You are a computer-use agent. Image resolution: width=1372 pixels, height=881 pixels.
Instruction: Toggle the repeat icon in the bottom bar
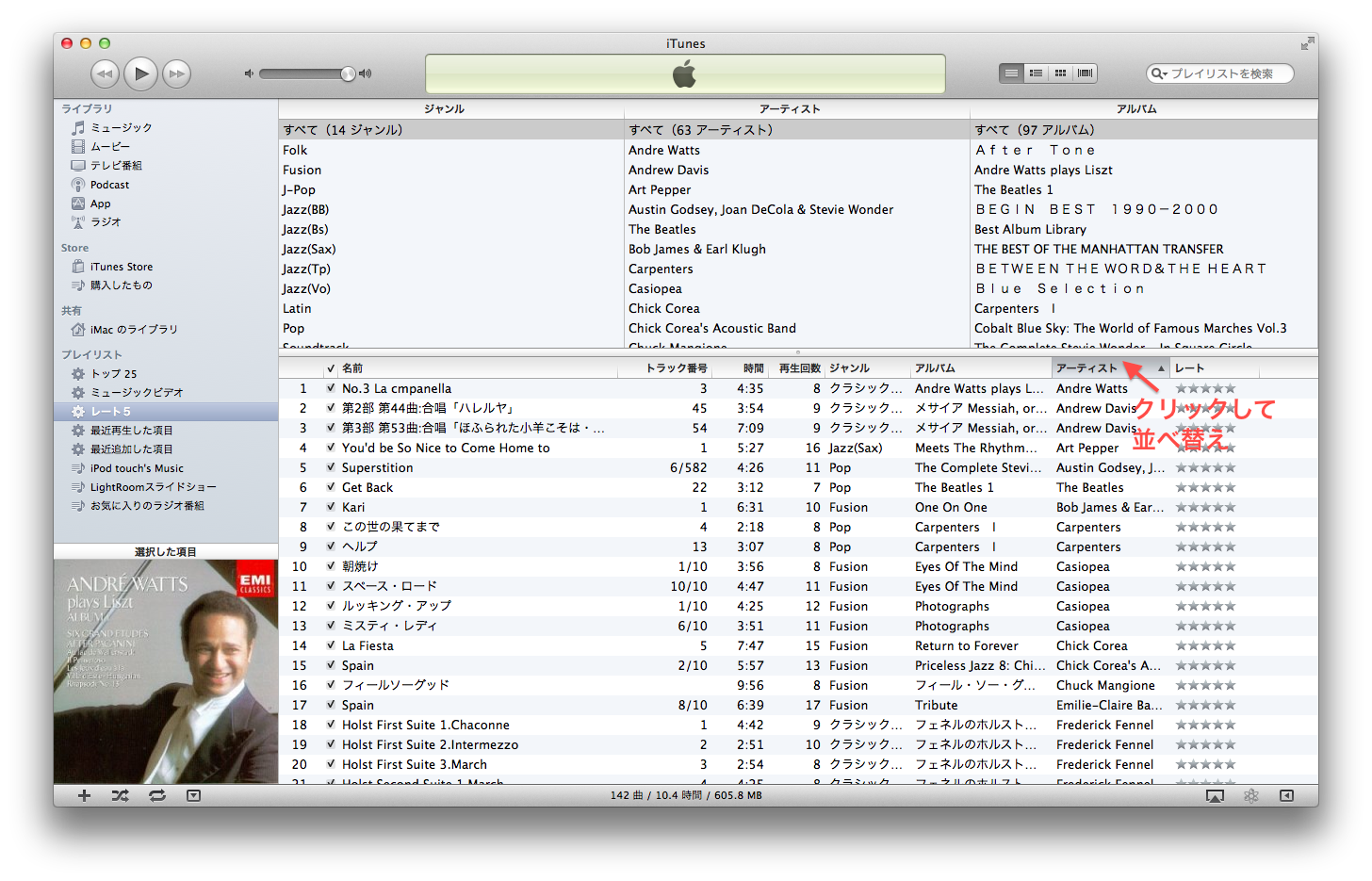tap(156, 796)
